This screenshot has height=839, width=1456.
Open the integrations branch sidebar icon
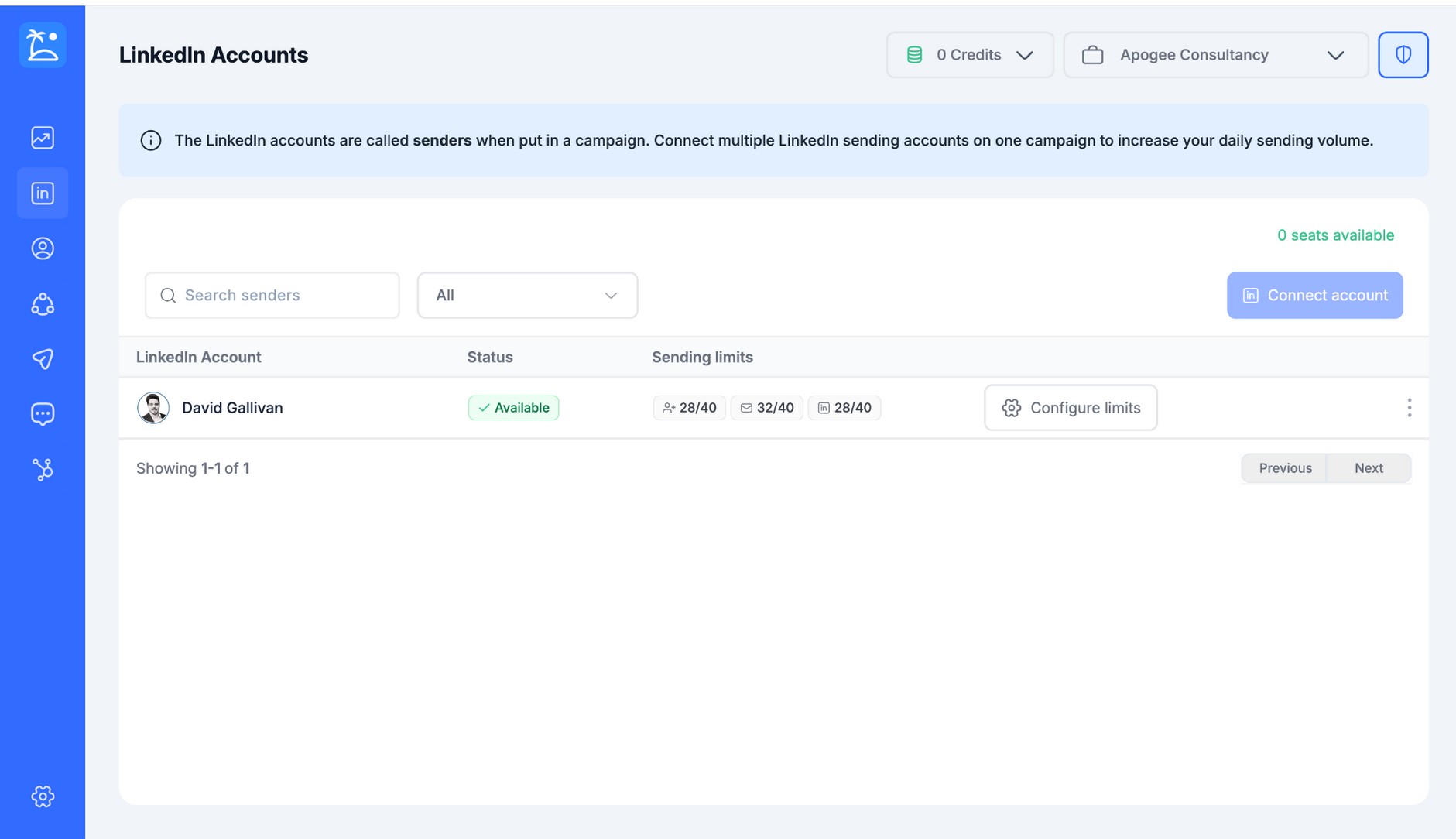coord(43,469)
